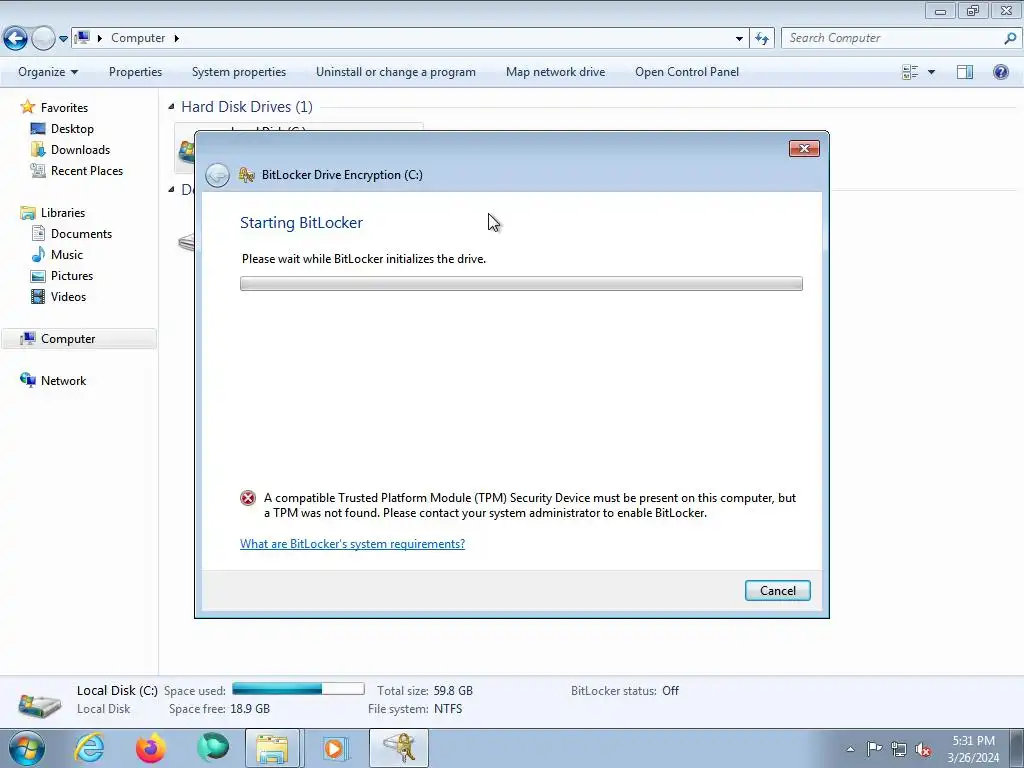Click the search magnifier icon
The height and width of the screenshot is (768, 1024).
(1010, 39)
